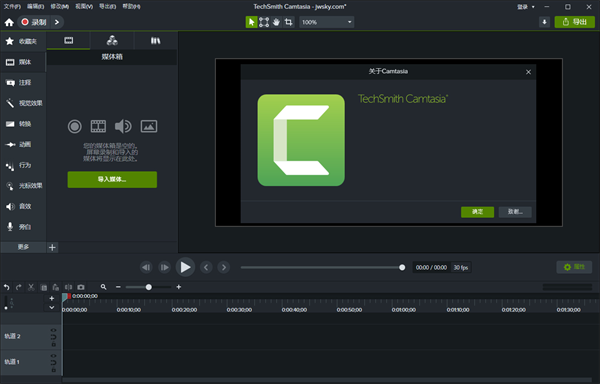Expand the record options arrow next to 录制
Image resolution: width=600 pixels, height=384 pixels.
pyautogui.click(x=57, y=22)
